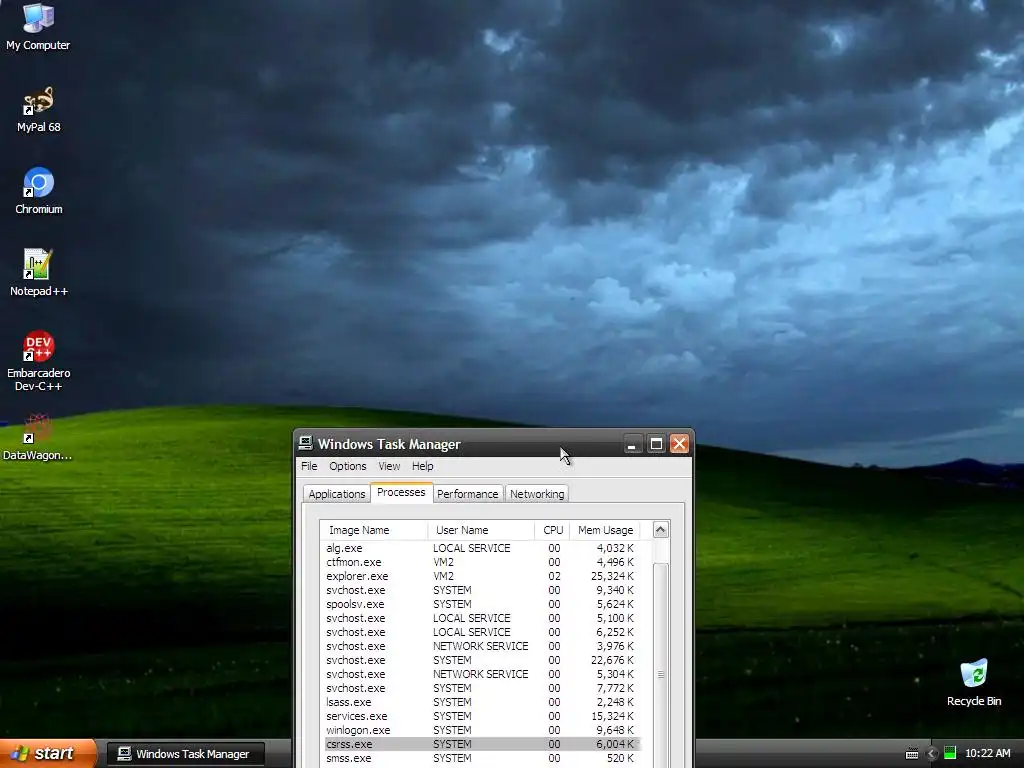1024x768 pixels.
Task: Click the keyboard icon in system tray
Action: (912, 754)
